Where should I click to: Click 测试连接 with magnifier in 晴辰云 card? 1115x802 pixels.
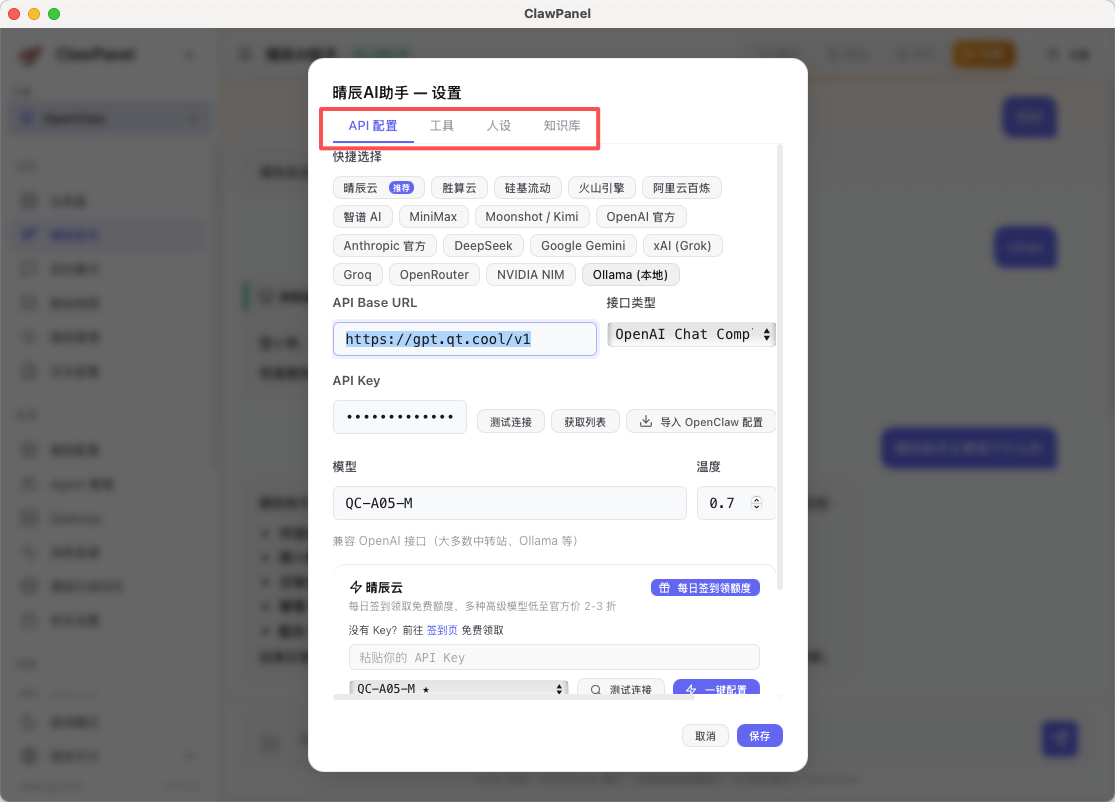coord(621,689)
